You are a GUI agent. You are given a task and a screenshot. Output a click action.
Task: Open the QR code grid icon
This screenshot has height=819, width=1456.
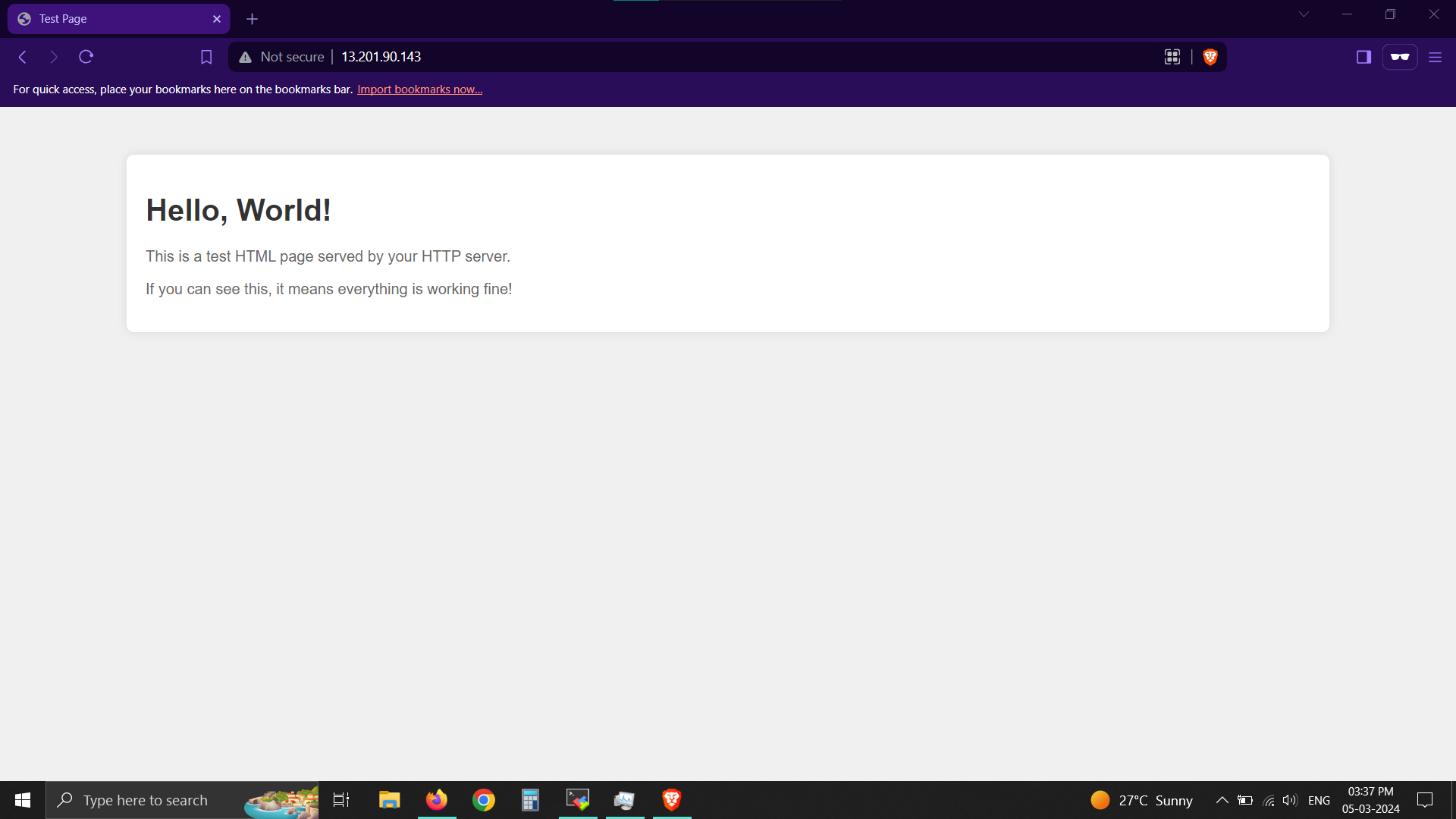[x=1172, y=57]
